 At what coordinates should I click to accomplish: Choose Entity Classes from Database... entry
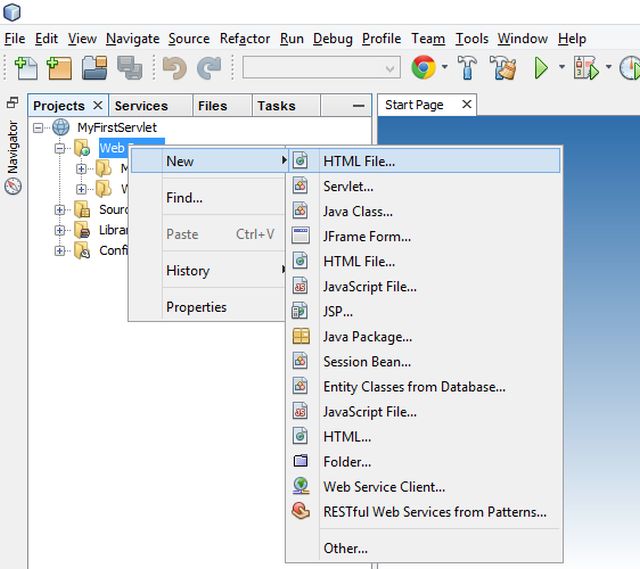point(424,387)
